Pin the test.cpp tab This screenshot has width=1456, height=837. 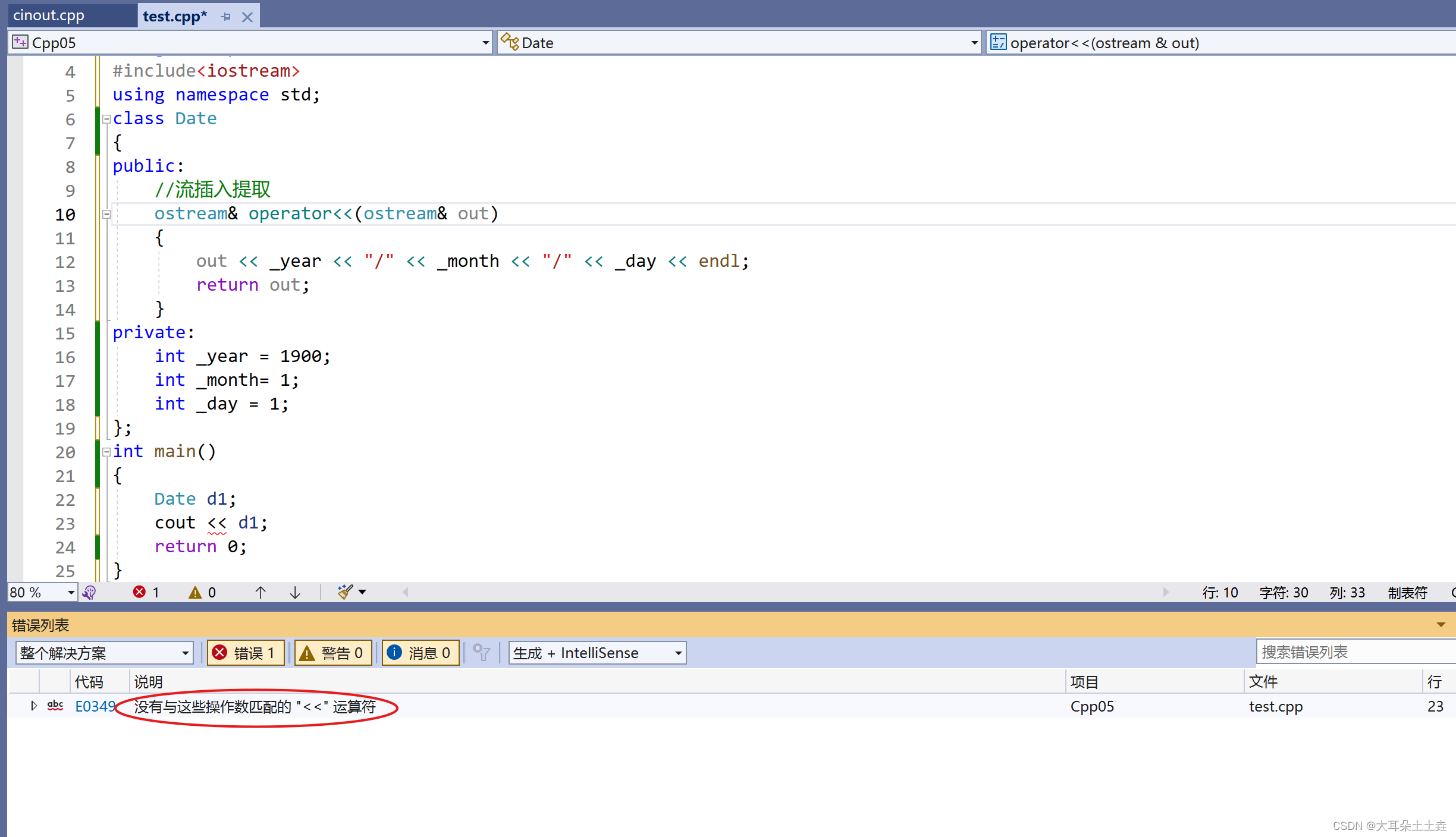point(225,17)
